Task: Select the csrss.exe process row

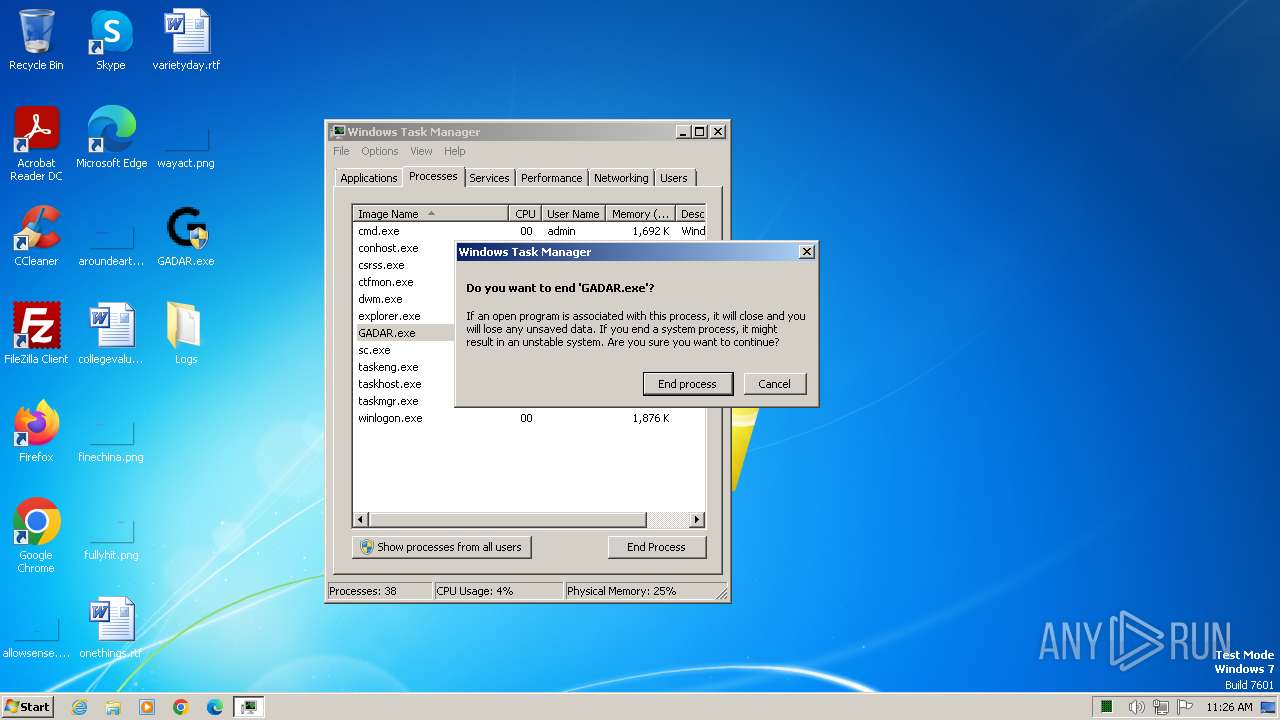Action: click(x=404, y=265)
